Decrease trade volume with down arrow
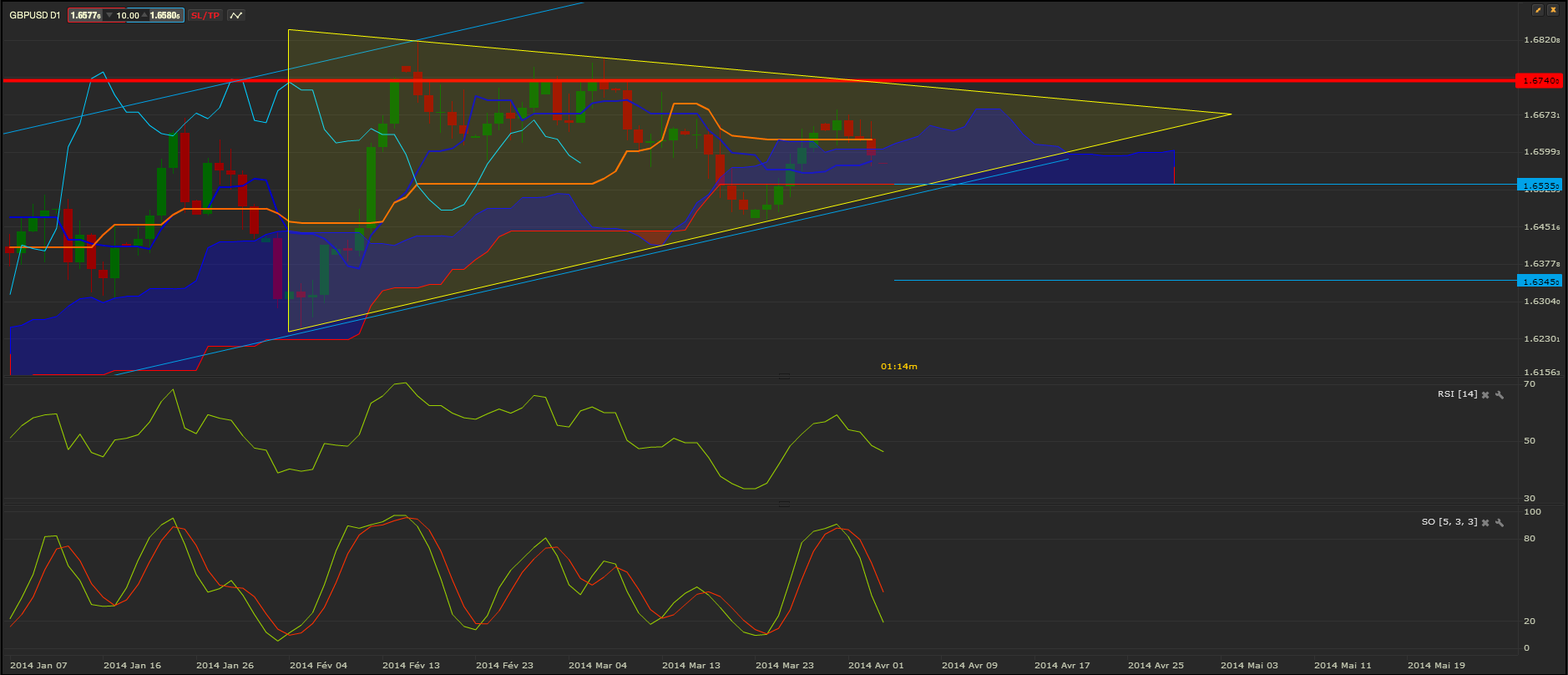The width and height of the screenshot is (1568, 675). pos(109,15)
